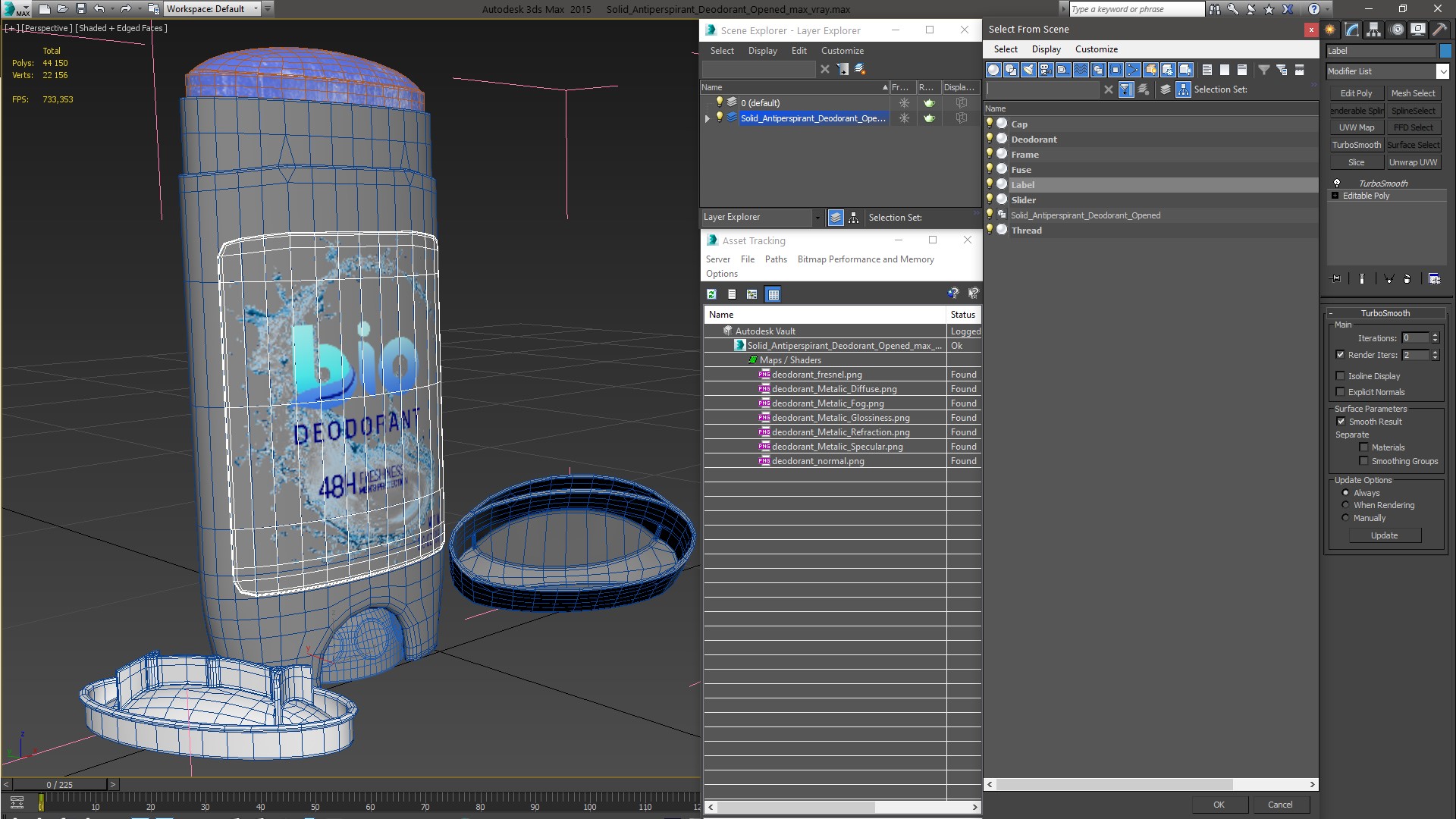1456x819 pixels.
Task: Click the Sort by Layer icon in Select From Scene
Action: (1166, 89)
